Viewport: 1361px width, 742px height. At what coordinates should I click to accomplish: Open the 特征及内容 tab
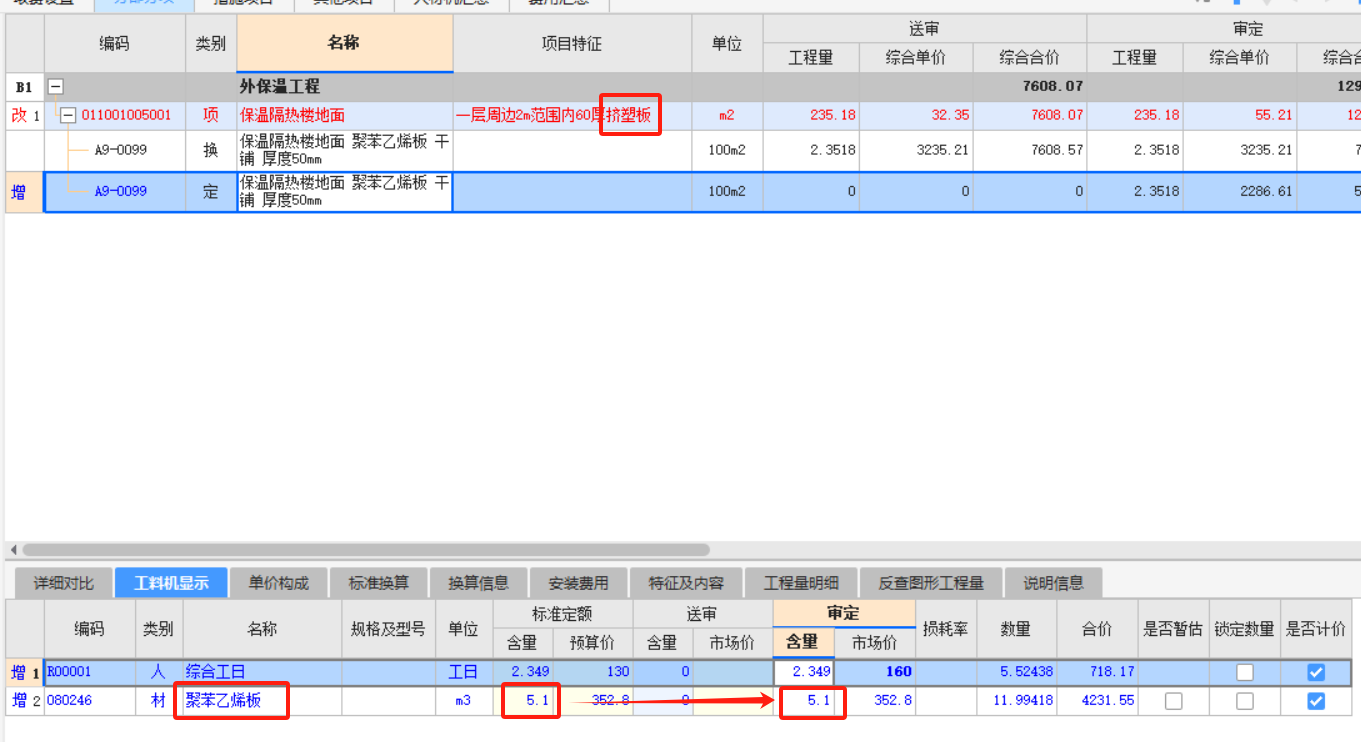coord(686,583)
